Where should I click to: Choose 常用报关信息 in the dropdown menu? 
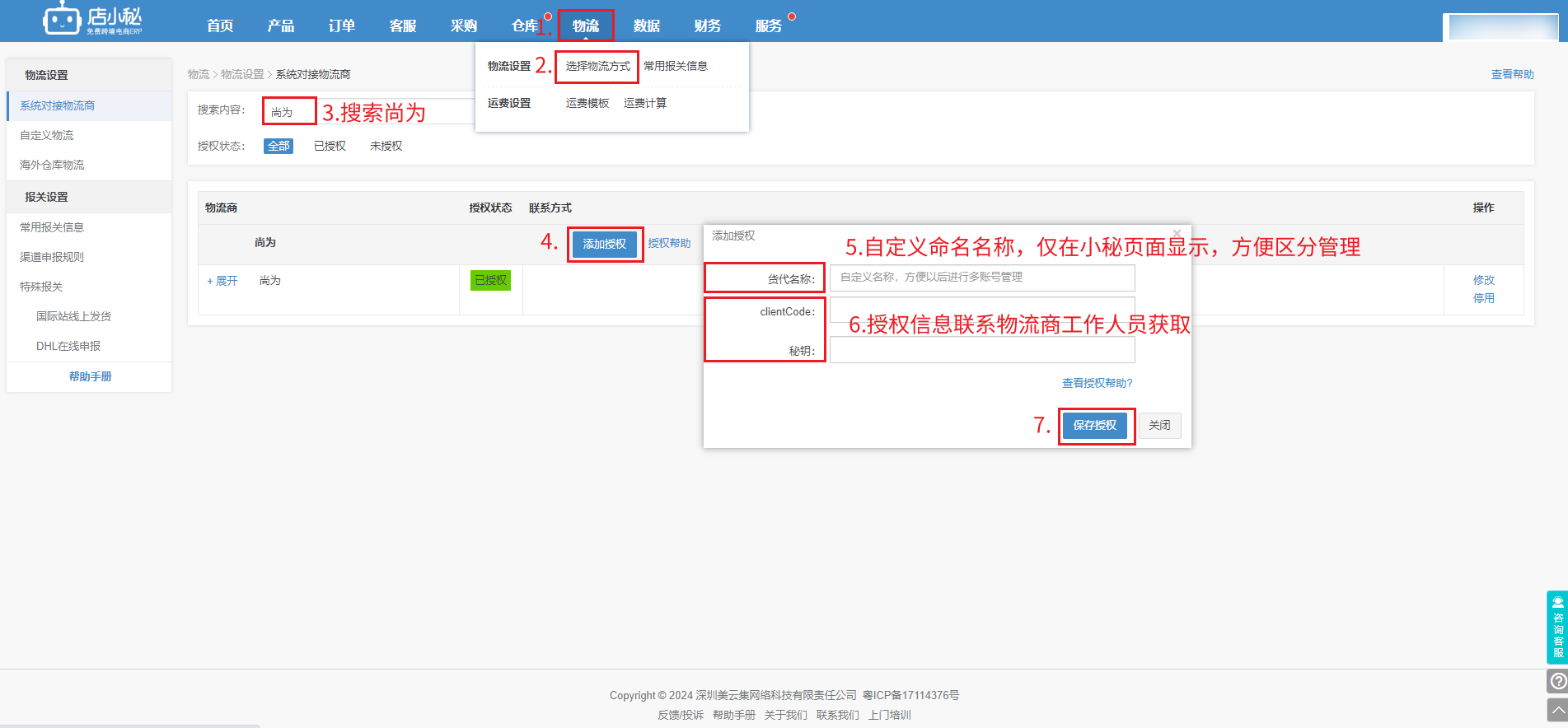676,66
